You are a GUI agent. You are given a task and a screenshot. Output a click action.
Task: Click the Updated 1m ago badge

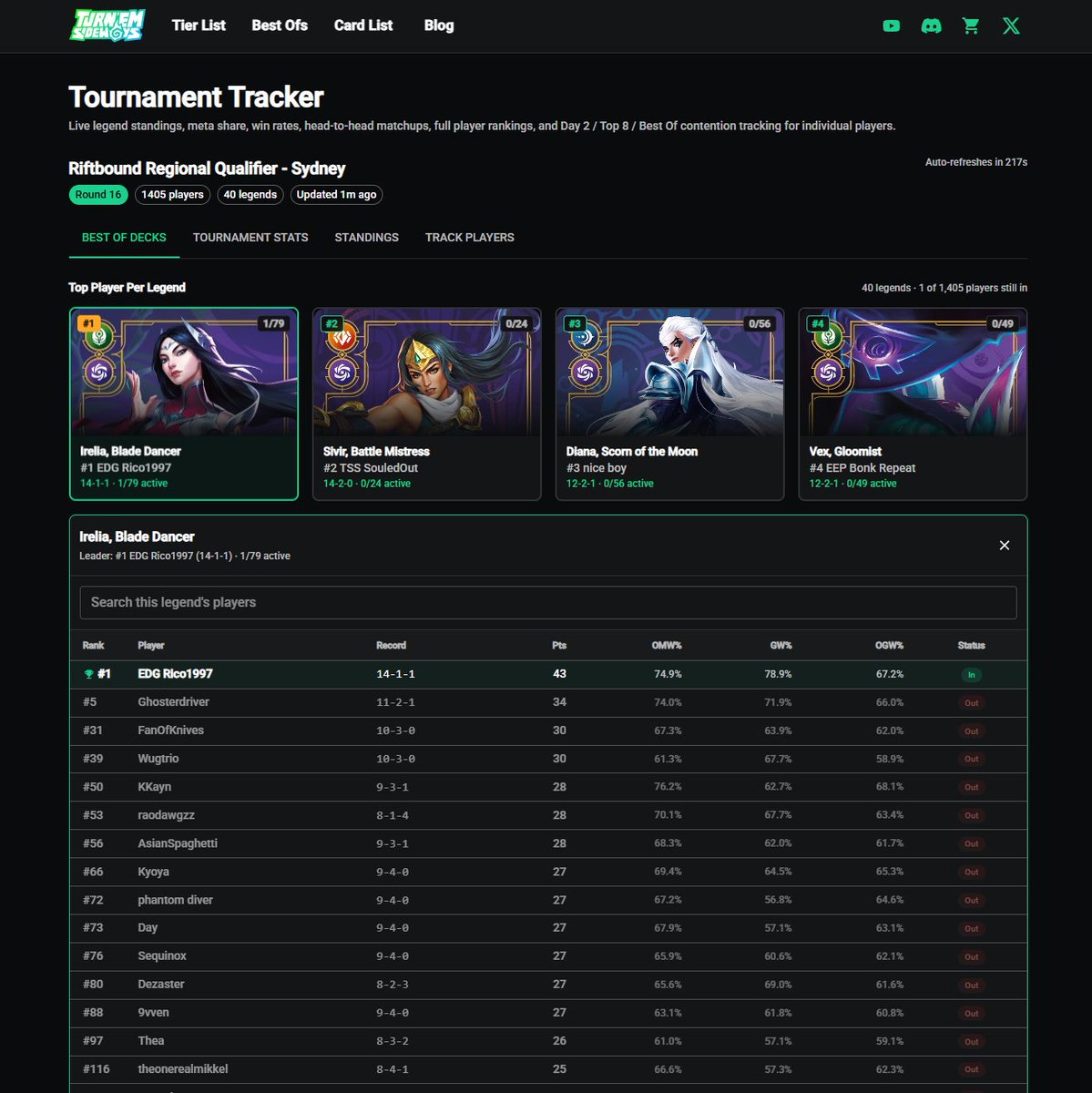(336, 195)
